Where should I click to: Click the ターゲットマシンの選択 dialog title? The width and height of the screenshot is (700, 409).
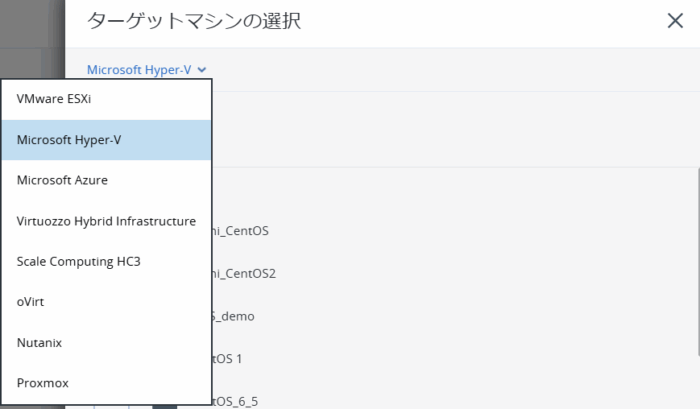[x=194, y=22]
